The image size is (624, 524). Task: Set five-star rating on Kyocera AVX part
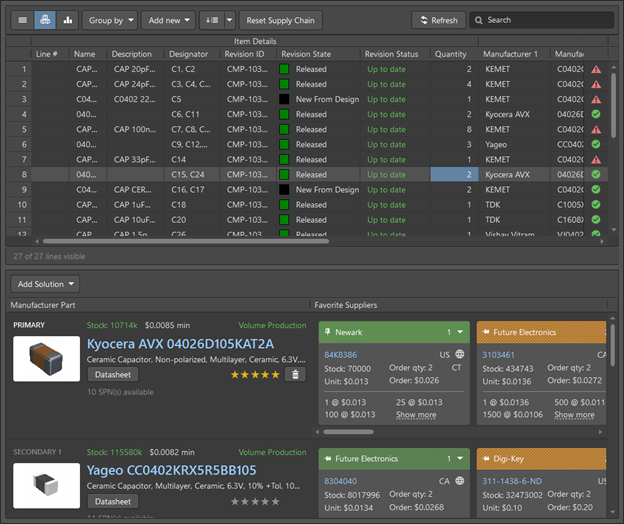click(x=274, y=374)
